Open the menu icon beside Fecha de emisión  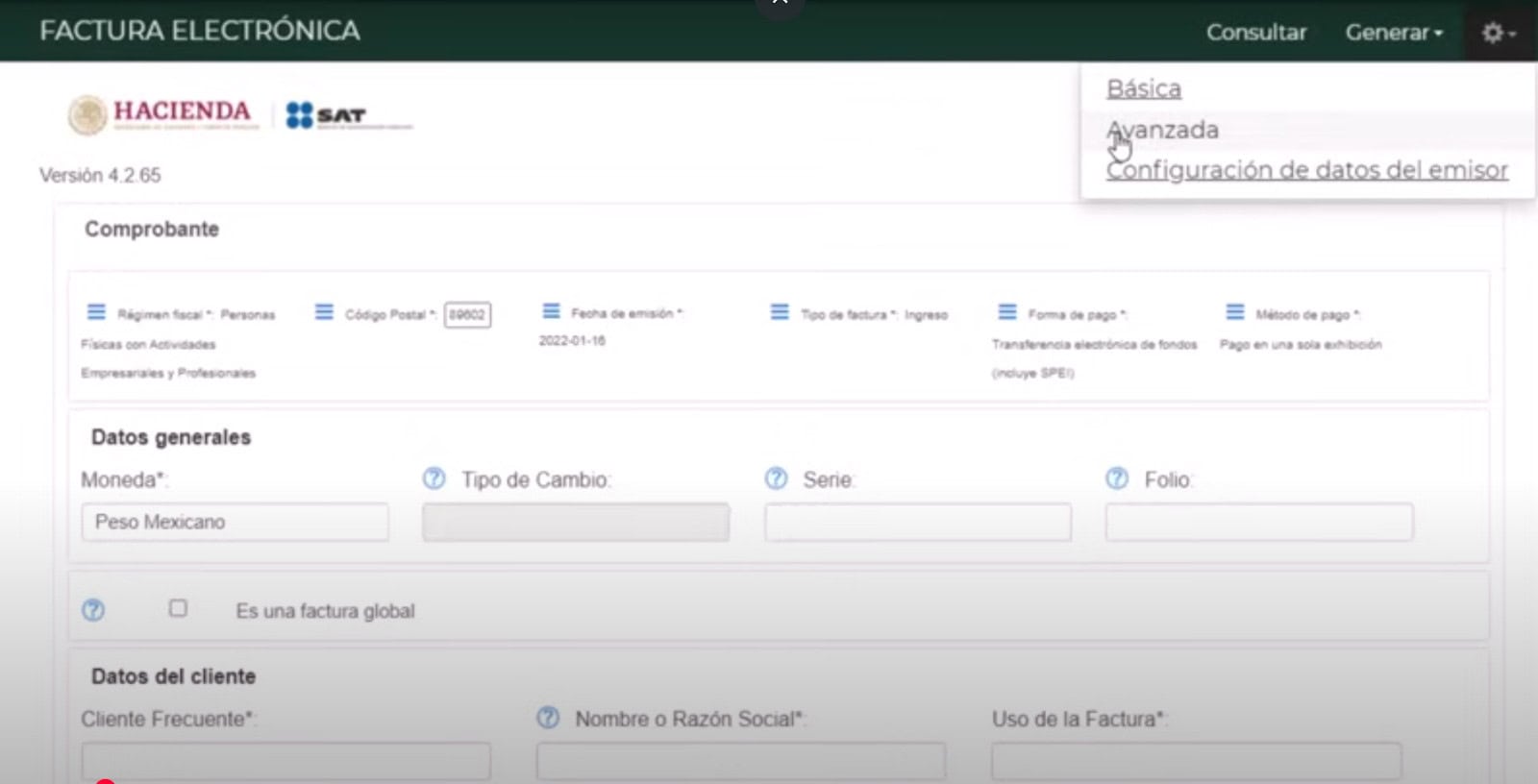pyautogui.click(x=551, y=311)
